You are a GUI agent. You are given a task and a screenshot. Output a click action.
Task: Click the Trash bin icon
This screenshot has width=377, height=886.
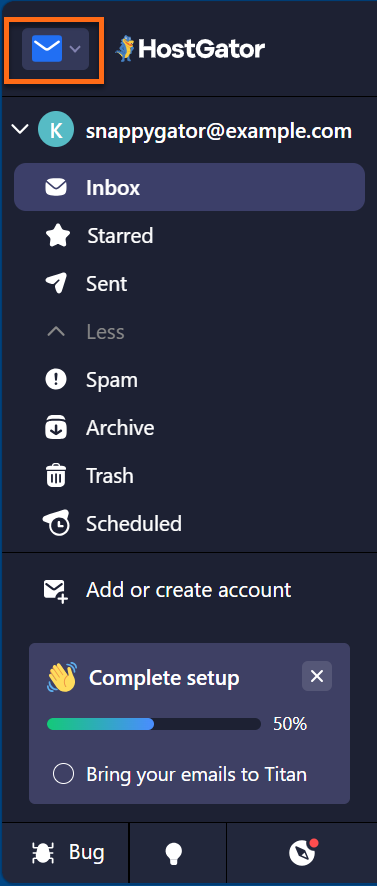(56, 476)
